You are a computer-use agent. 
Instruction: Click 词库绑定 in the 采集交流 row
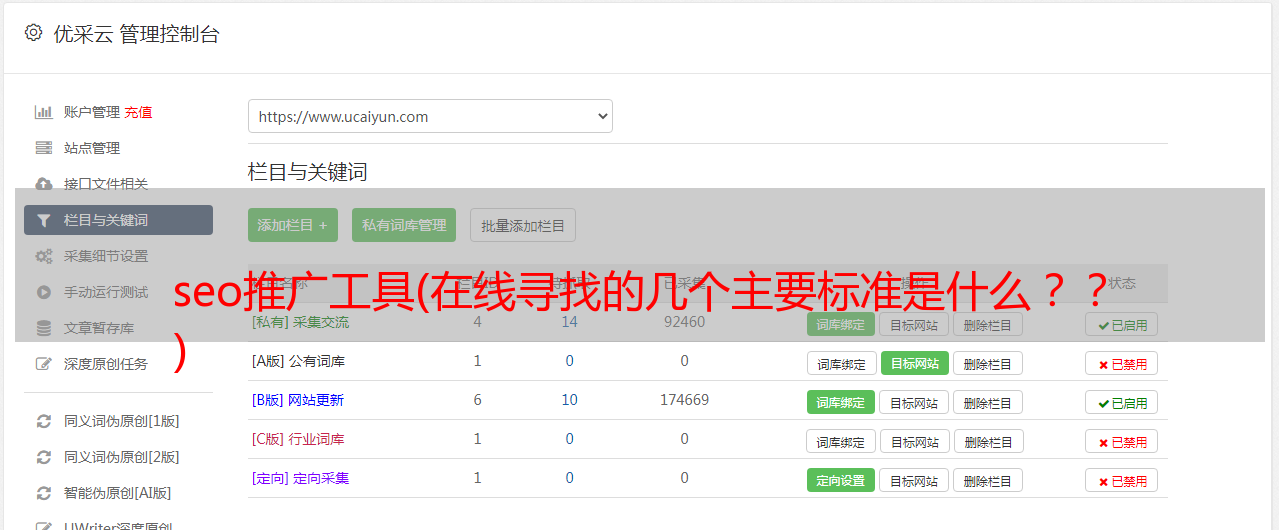coord(841,325)
